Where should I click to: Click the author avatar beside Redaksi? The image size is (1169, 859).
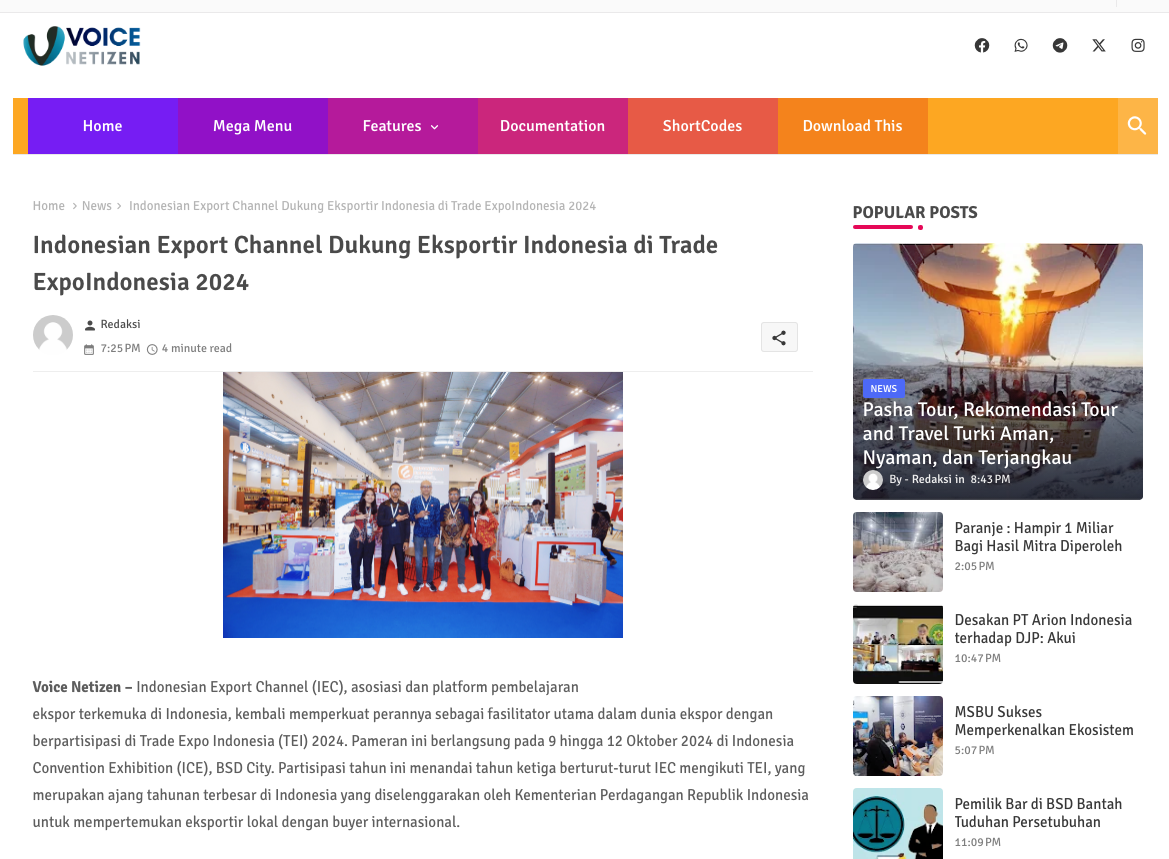click(53, 335)
